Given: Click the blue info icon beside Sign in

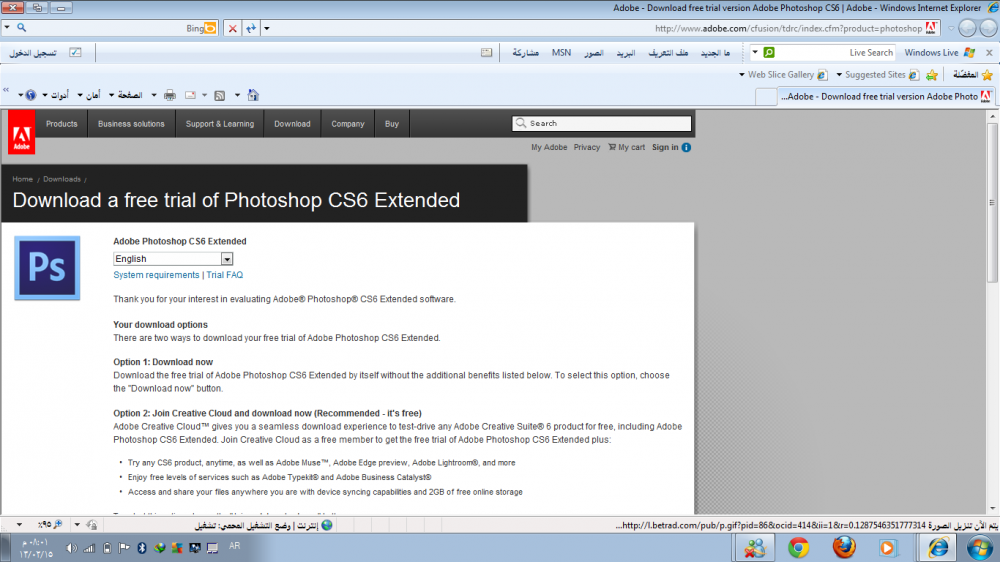Looking at the screenshot, I should [686, 147].
